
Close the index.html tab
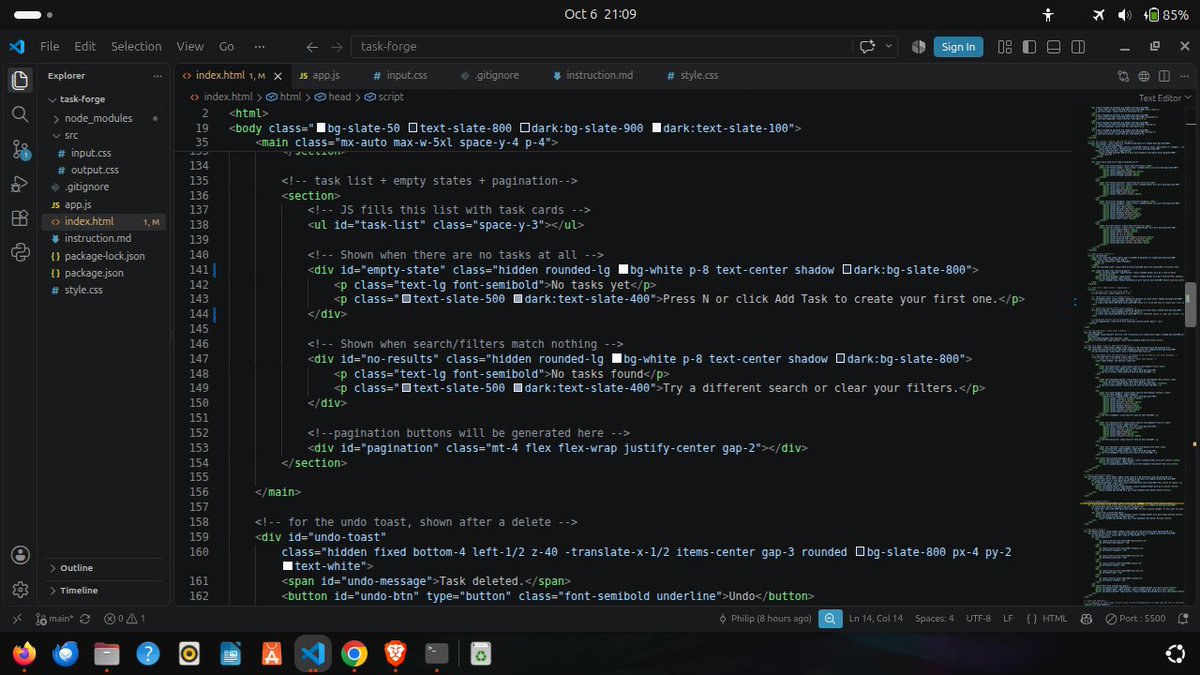pyautogui.click(x=277, y=75)
